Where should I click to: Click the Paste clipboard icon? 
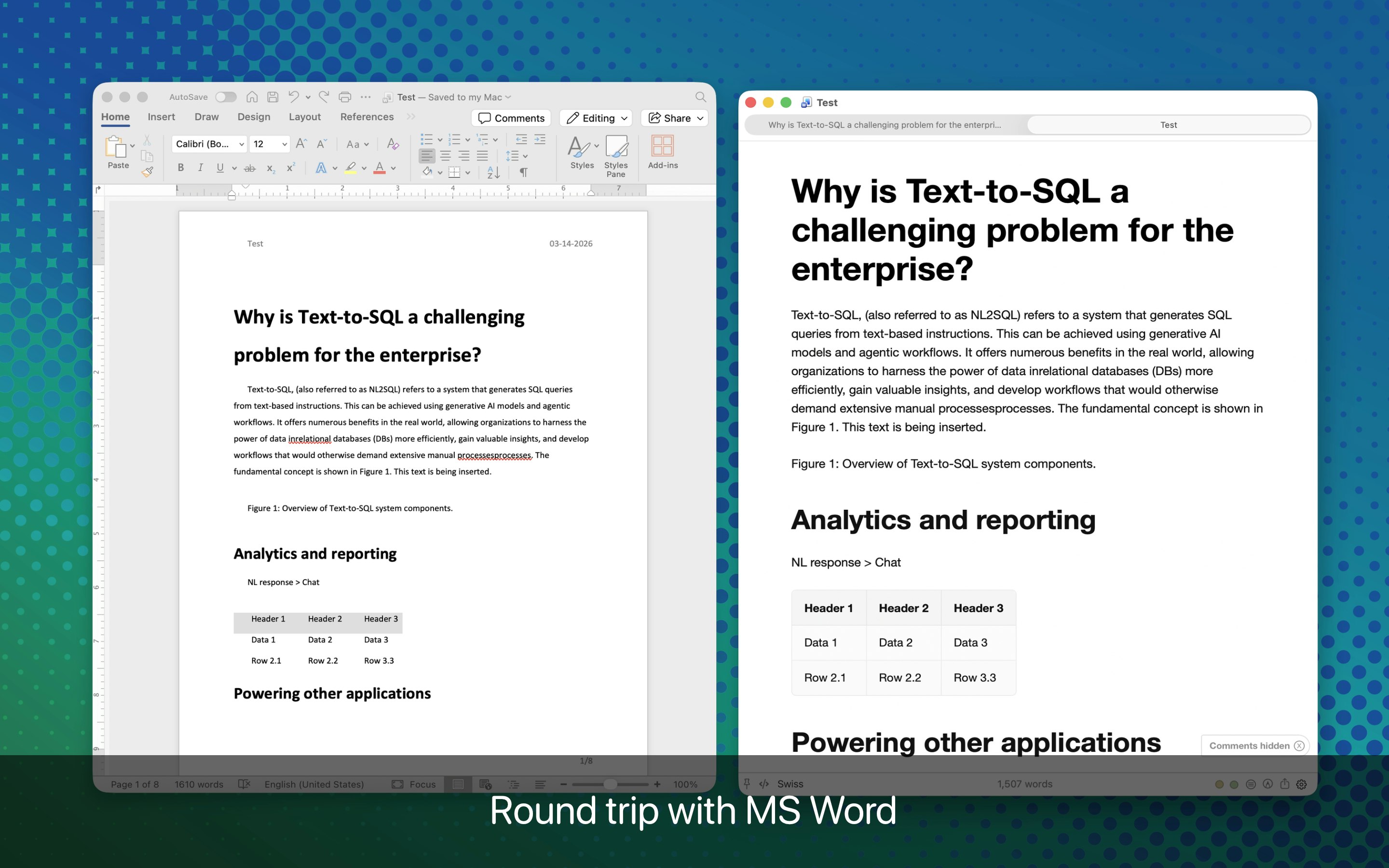[x=115, y=147]
